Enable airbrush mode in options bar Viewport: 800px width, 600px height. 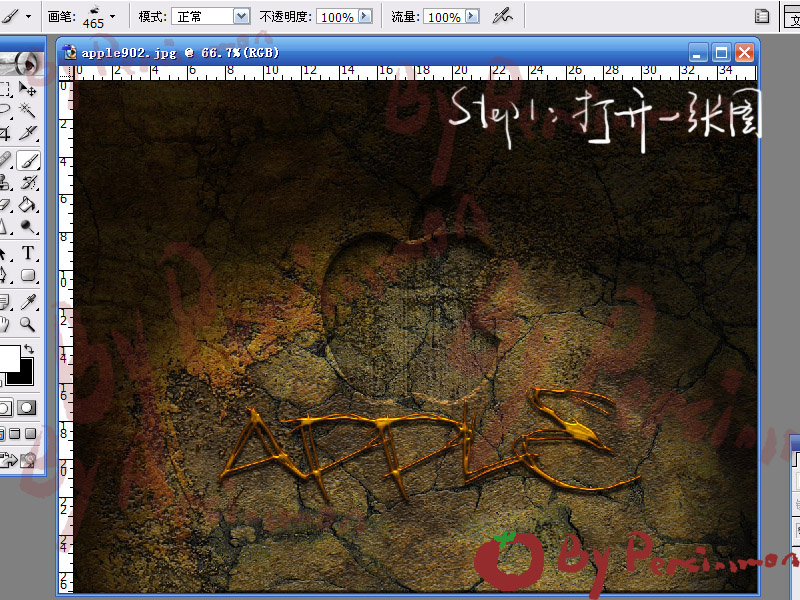502,16
